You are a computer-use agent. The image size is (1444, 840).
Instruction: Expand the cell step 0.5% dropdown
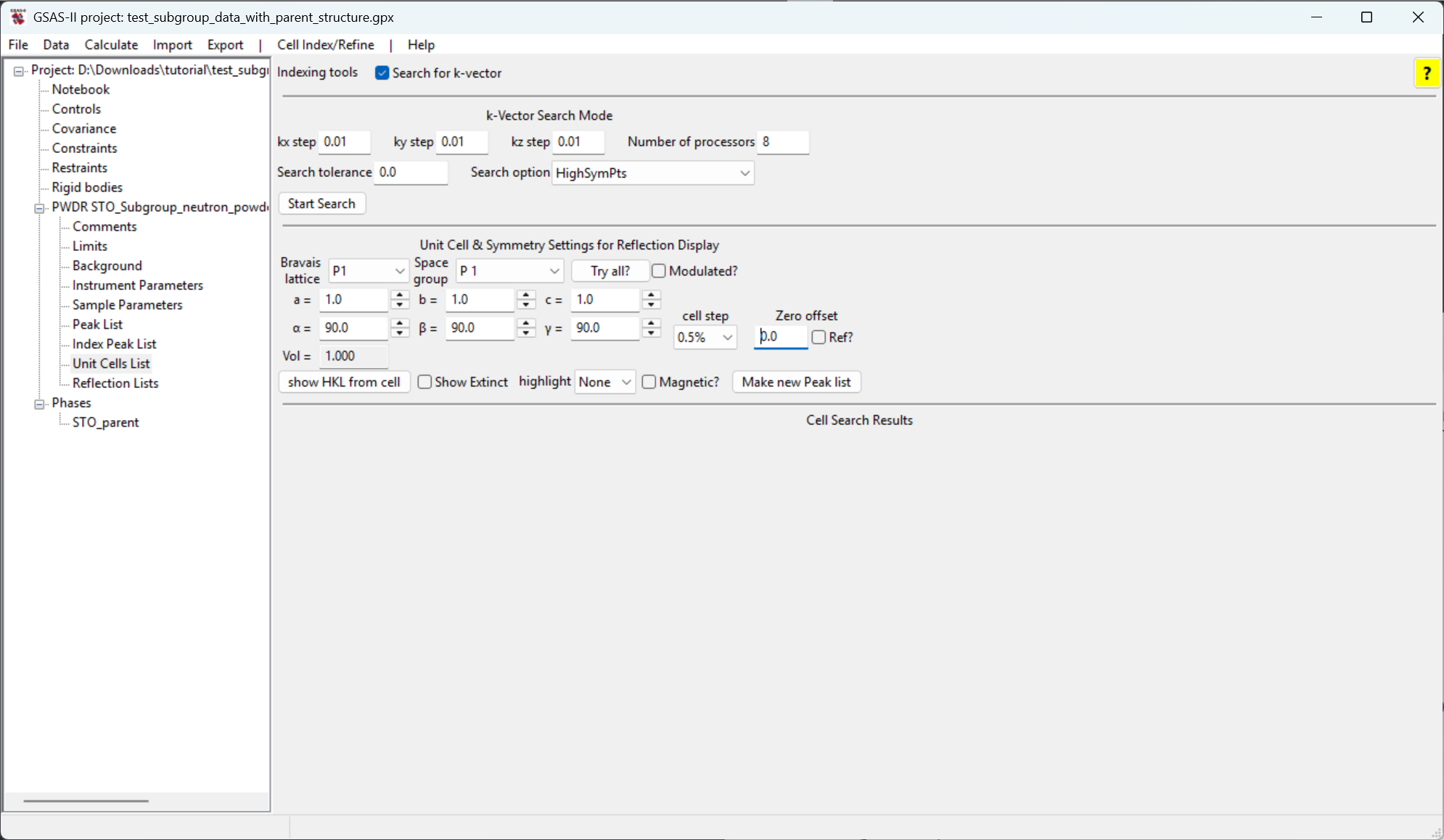705,337
